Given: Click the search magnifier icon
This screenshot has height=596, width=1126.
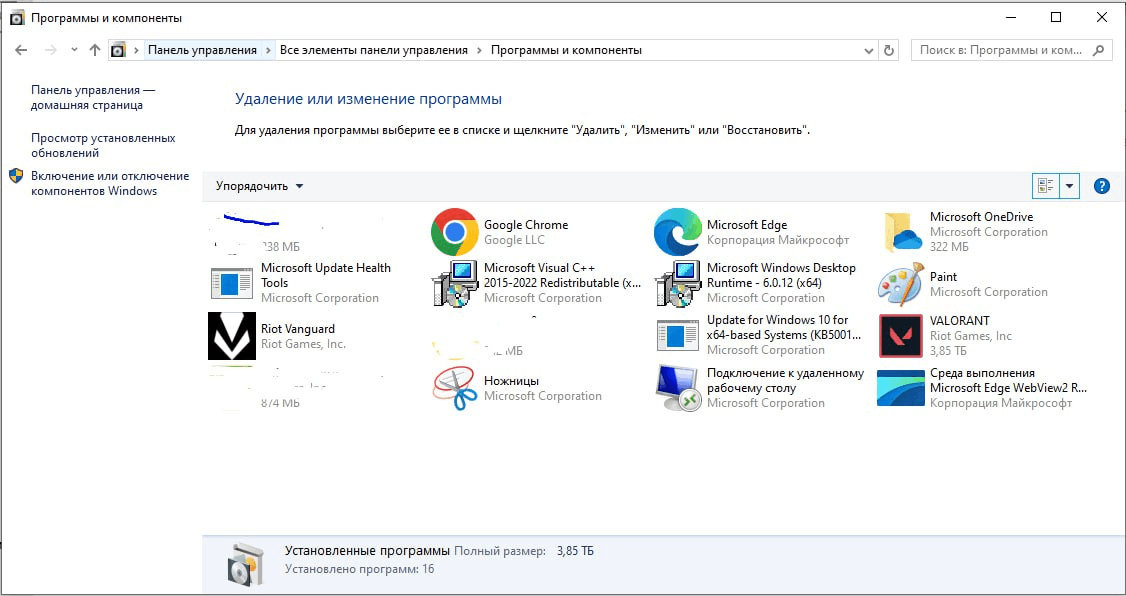Looking at the screenshot, I should pyautogui.click(x=1098, y=50).
